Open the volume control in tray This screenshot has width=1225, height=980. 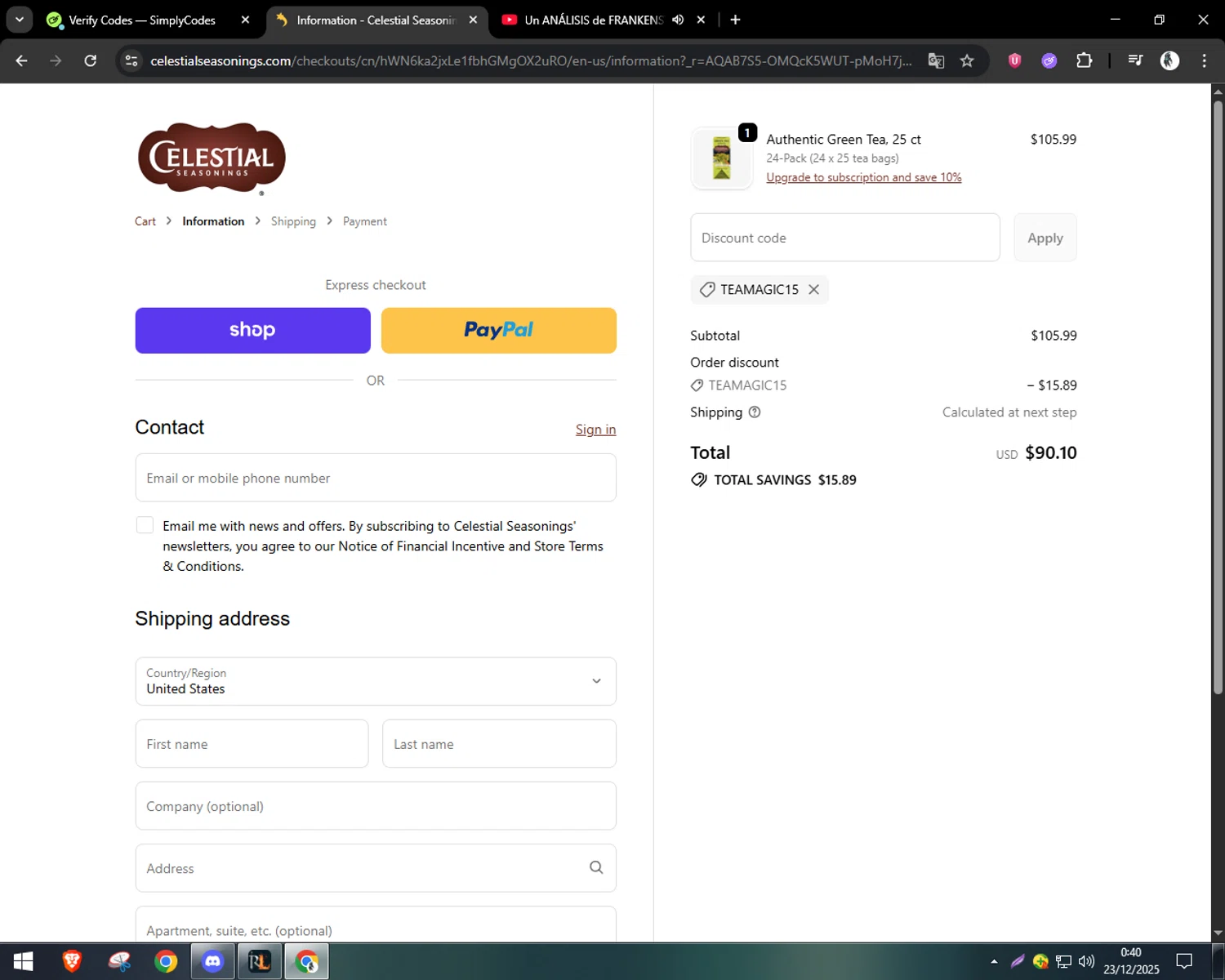pyautogui.click(x=1086, y=962)
